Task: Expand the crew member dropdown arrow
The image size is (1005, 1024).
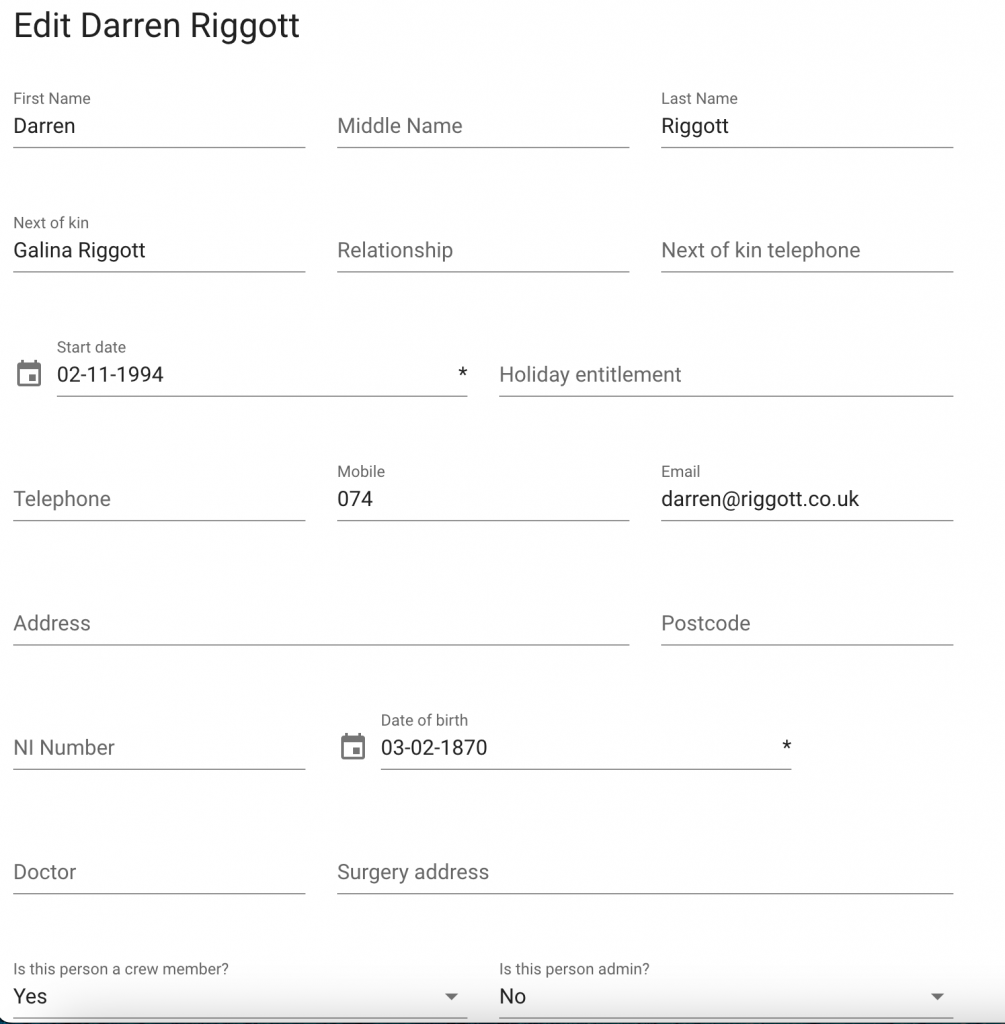Action: pyautogui.click(x=451, y=996)
